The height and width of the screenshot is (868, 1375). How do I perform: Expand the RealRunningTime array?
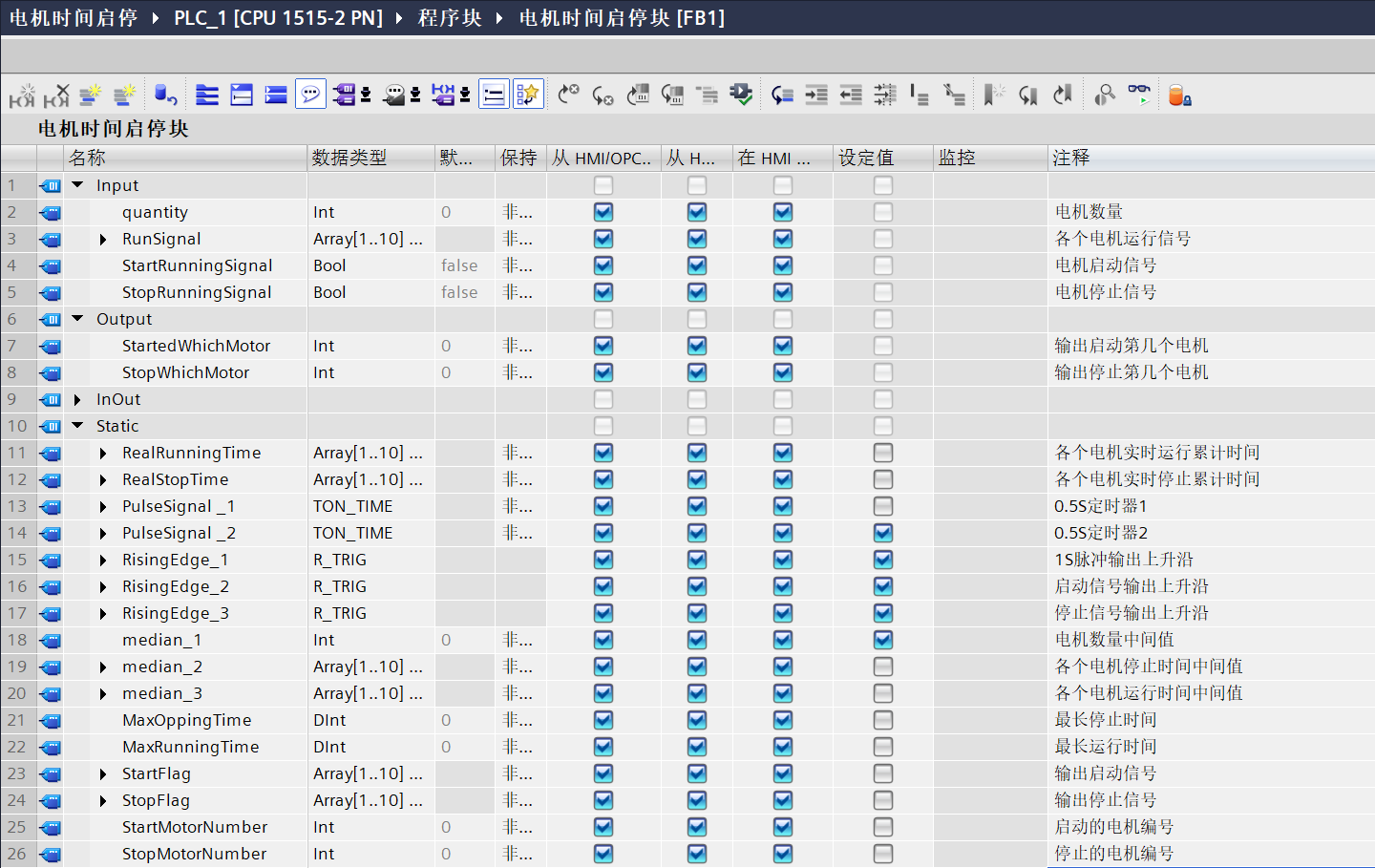tap(103, 453)
